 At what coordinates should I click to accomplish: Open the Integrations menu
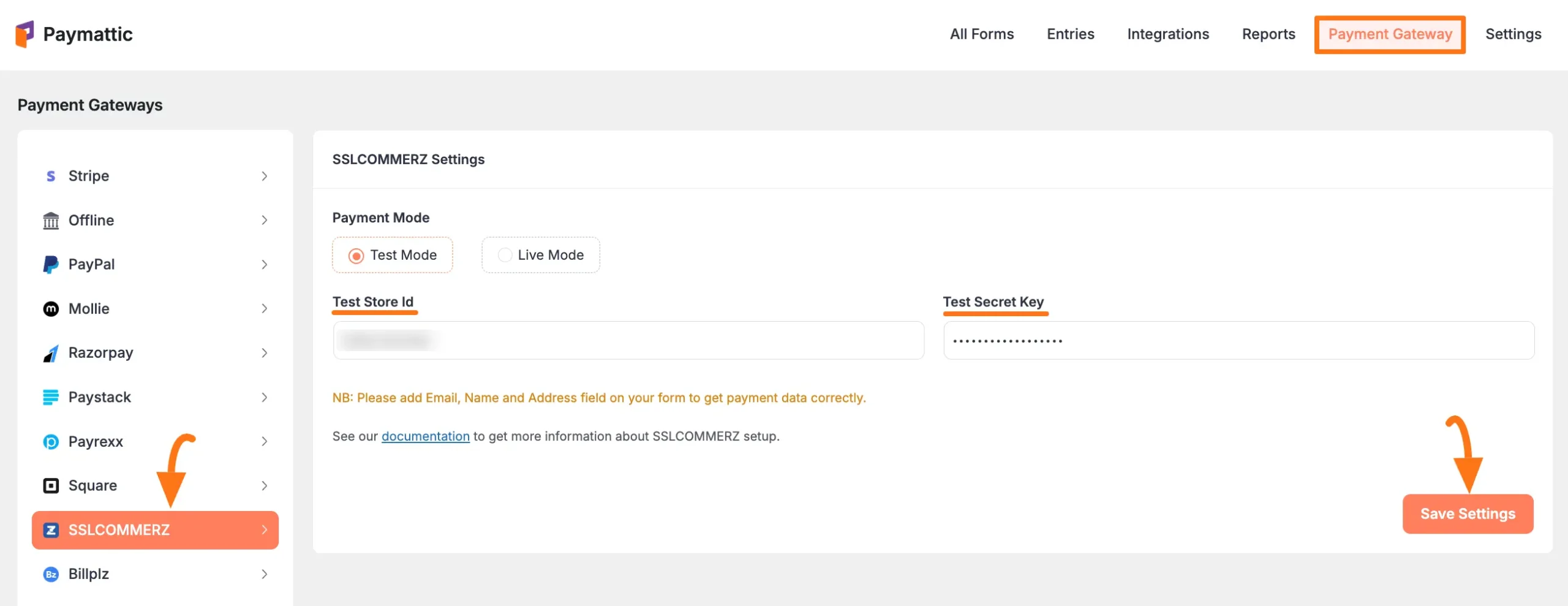coord(1168,34)
